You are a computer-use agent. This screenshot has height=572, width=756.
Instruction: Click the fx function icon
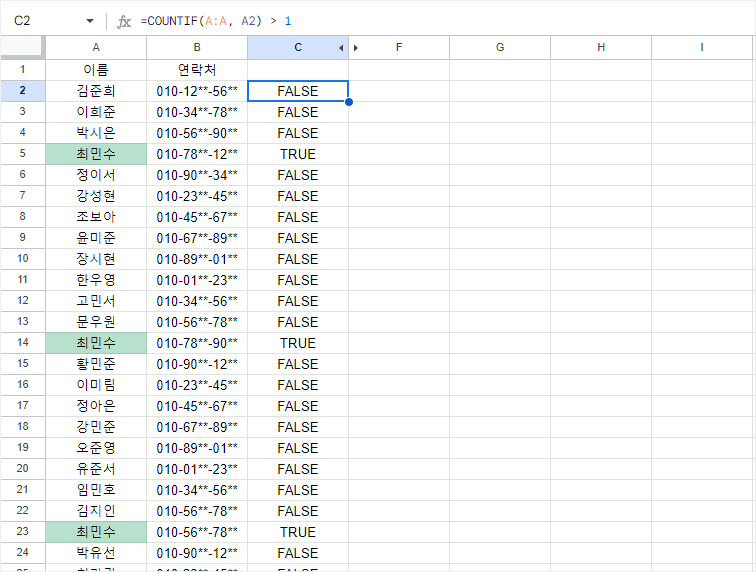[124, 21]
